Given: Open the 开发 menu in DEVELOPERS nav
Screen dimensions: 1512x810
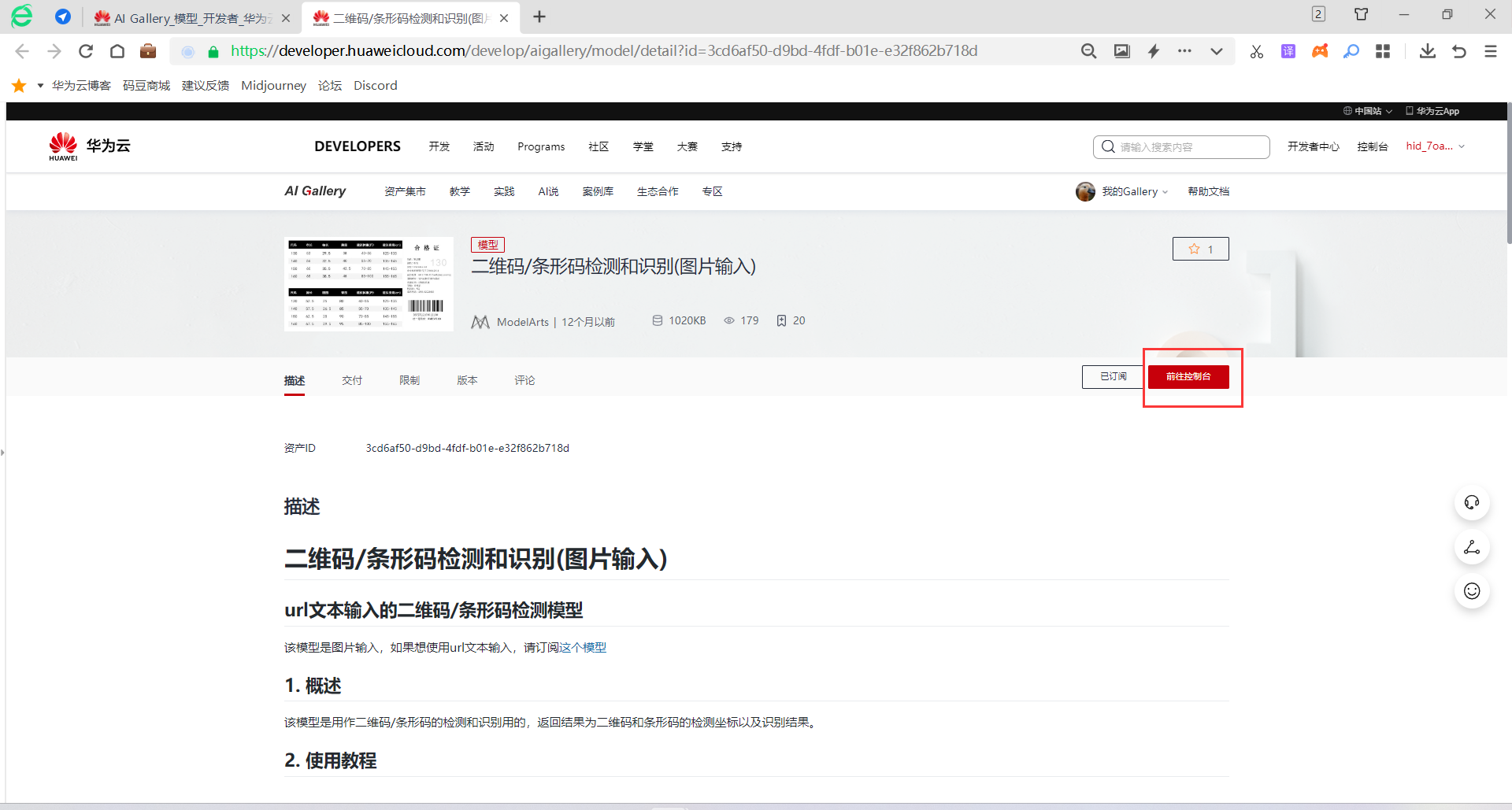Looking at the screenshot, I should 439,146.
